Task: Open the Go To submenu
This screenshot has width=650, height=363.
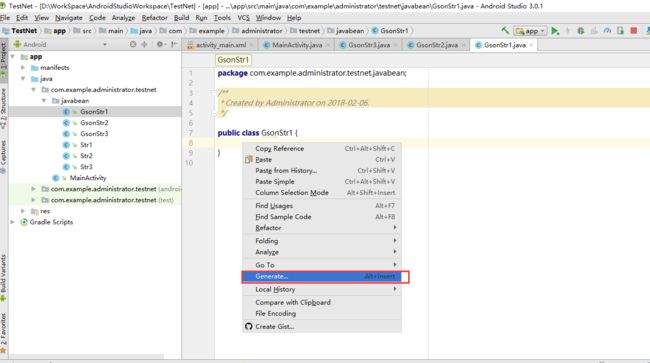Action: [x=322, y=265]
